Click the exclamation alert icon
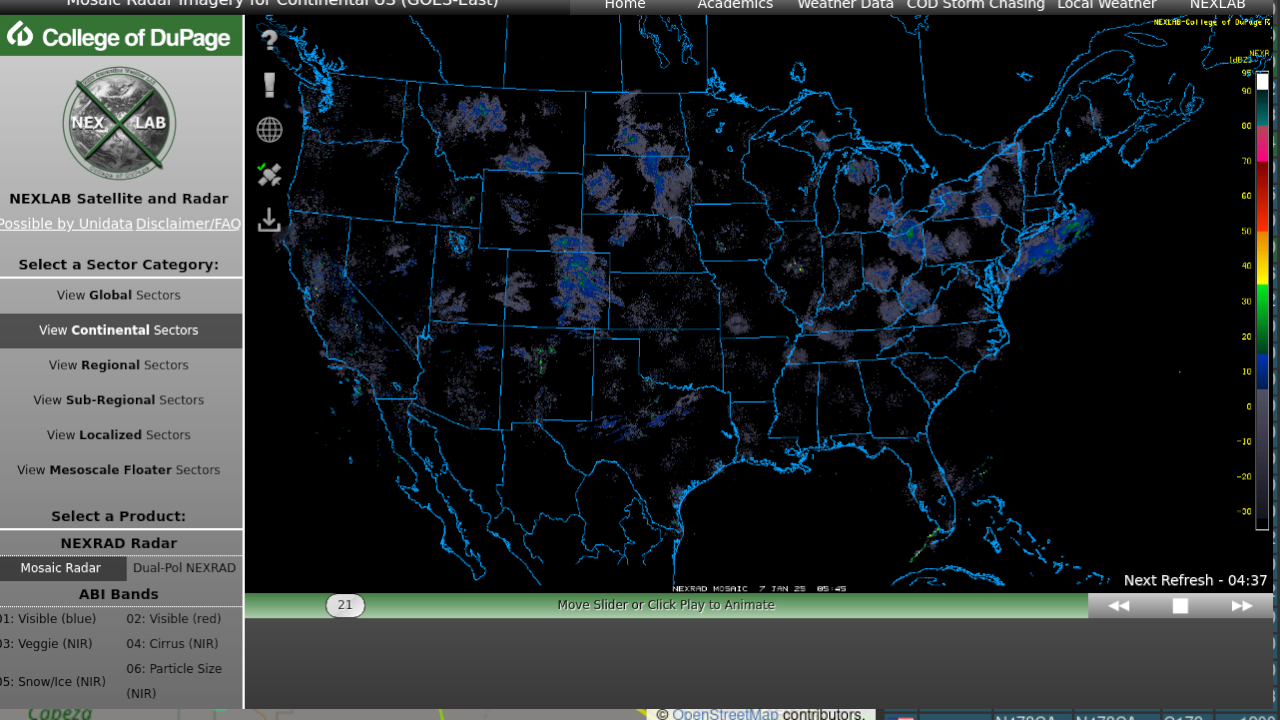This screenshot has width=1280, height=720. tap(269, 85)
